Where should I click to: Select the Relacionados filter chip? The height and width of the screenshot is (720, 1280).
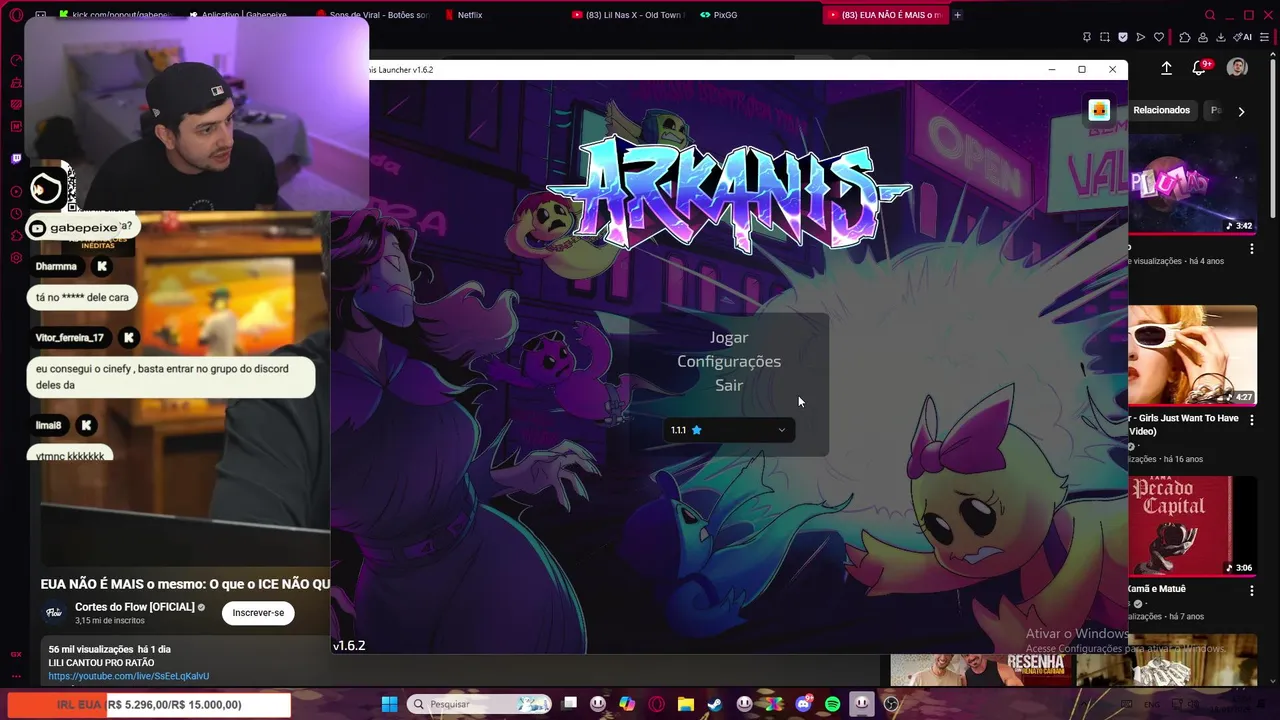[x=1161, y=110]
